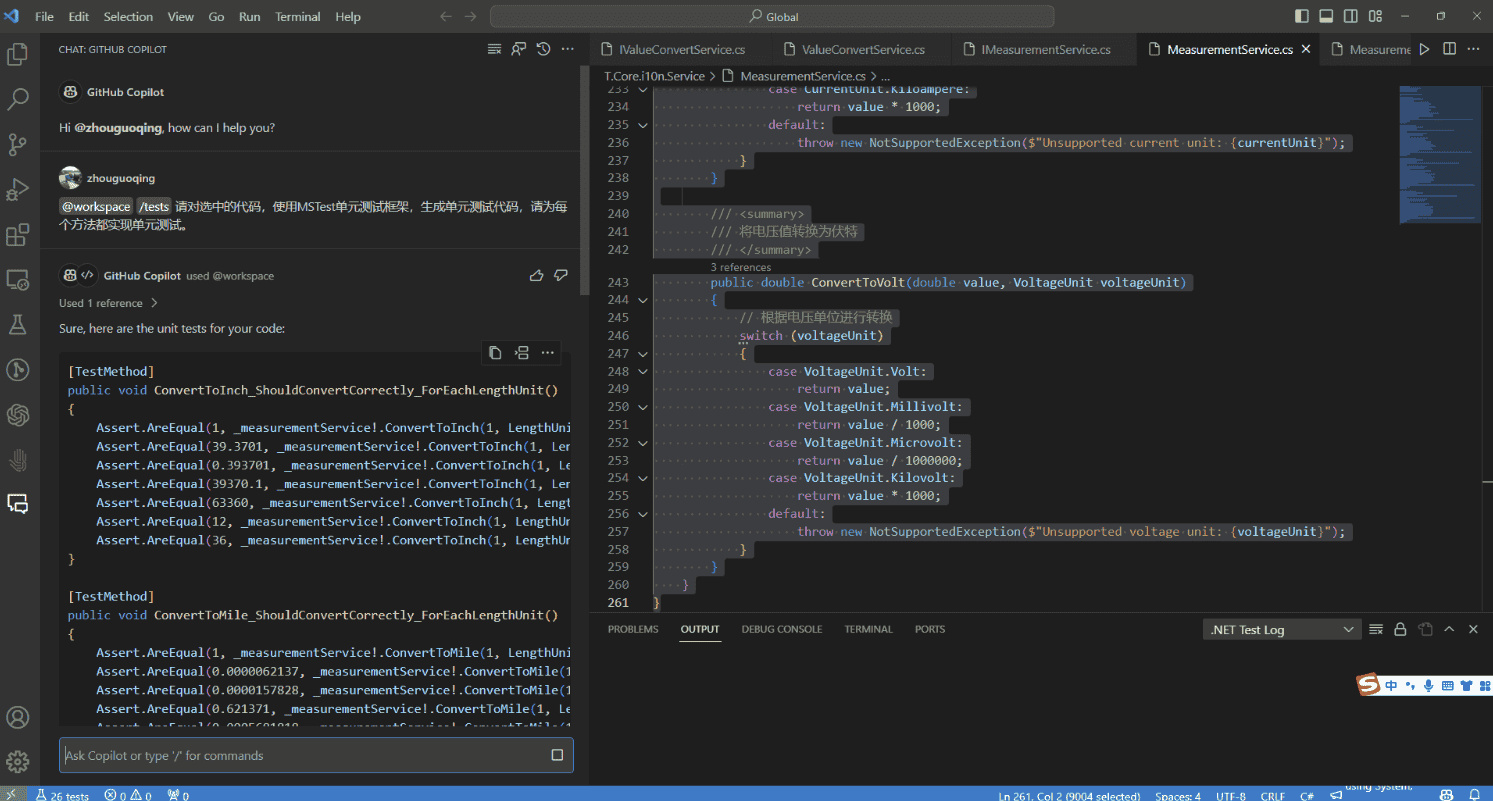This screenshot has width=1493, height=801.
Task: Switch to the ValueConvertService.cs tab
Action: coord(862,49)
